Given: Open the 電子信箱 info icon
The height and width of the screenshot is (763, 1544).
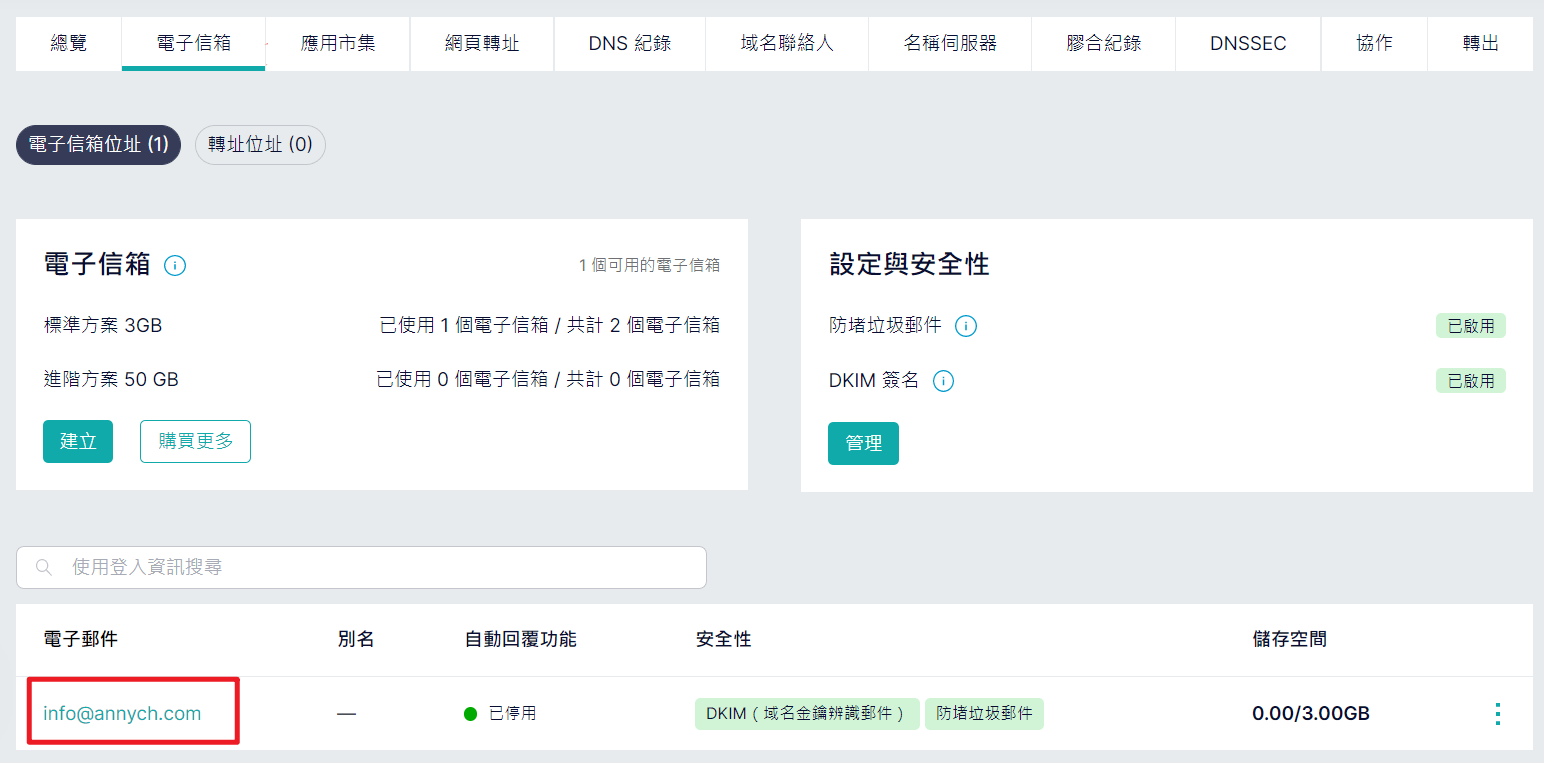Looking at the screenshot, I should click(175, 266).
